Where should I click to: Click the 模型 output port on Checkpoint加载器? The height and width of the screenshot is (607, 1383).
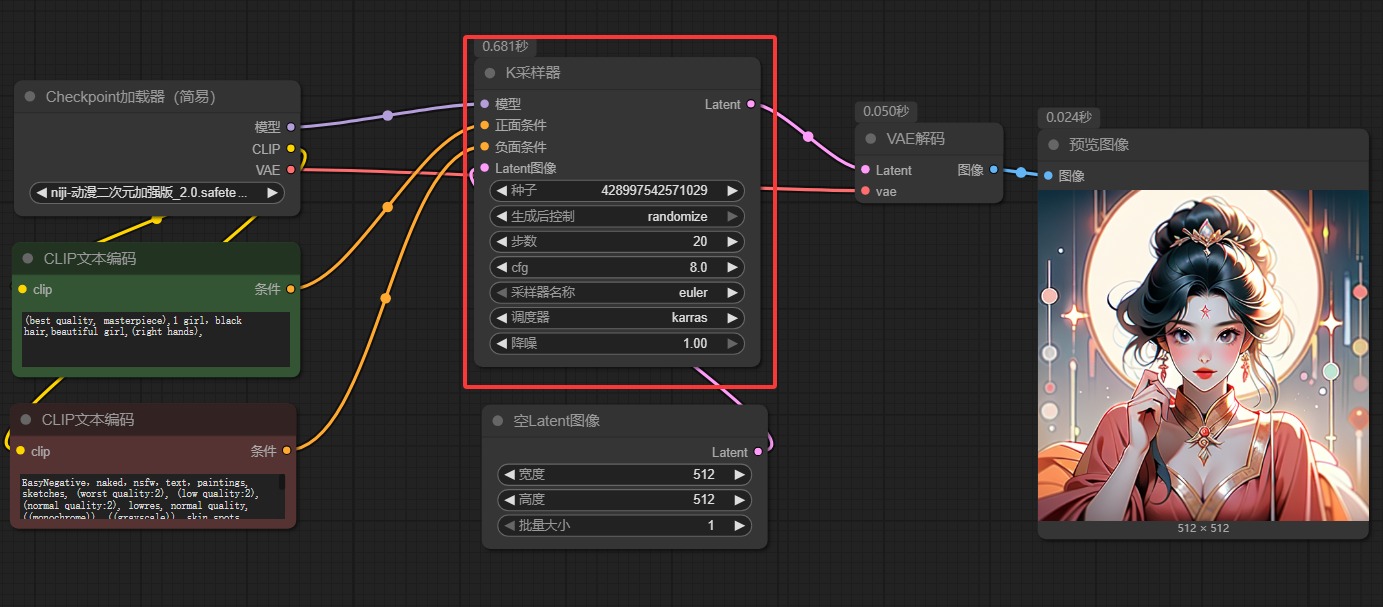pos(291,127)
